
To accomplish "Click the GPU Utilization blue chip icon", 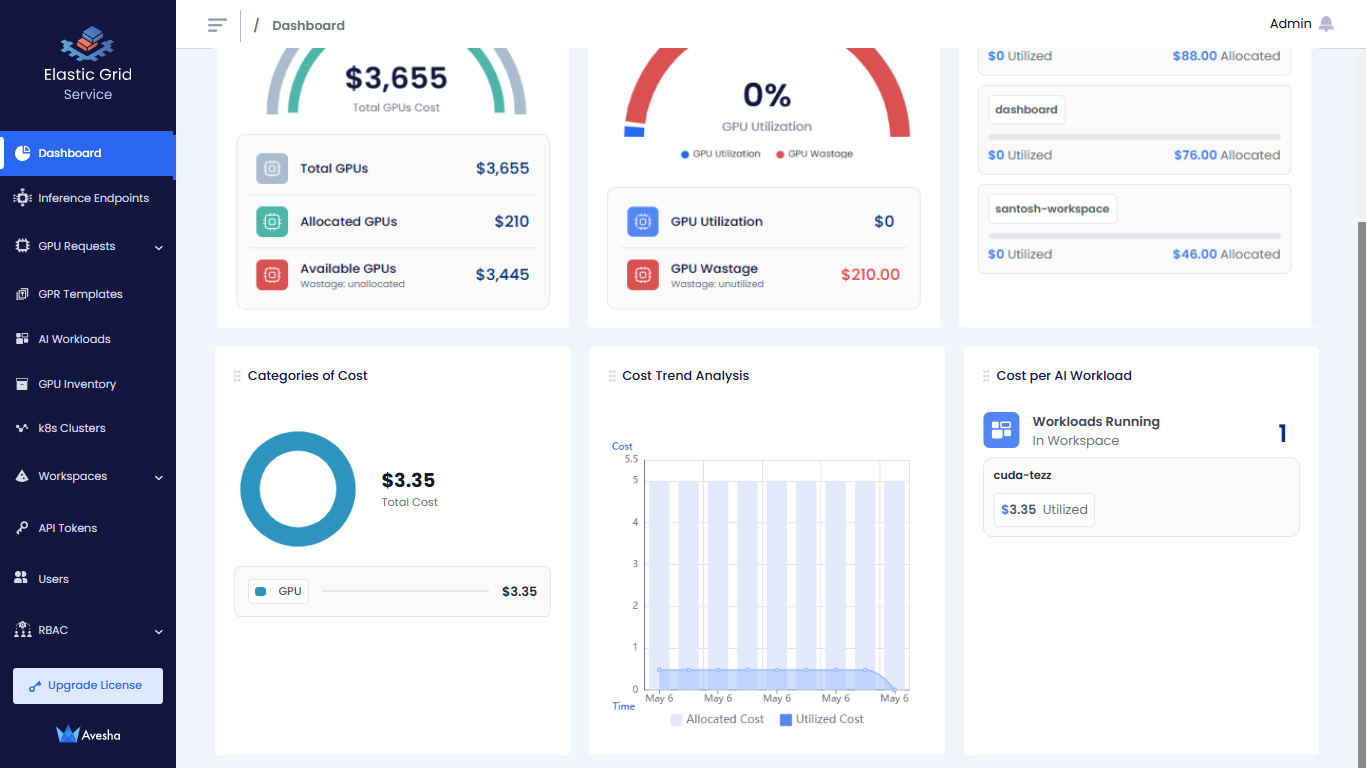I will point(643,222).
